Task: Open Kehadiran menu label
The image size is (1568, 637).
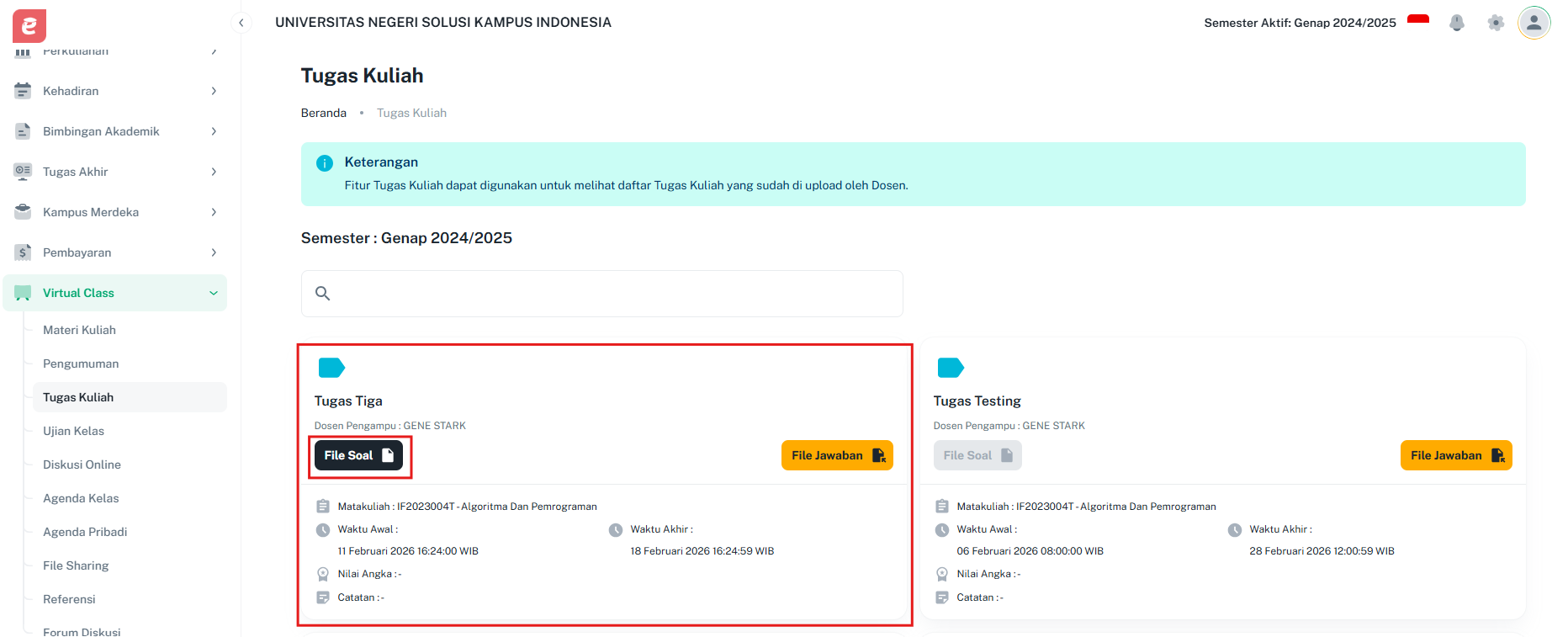Action: point(71,91)
